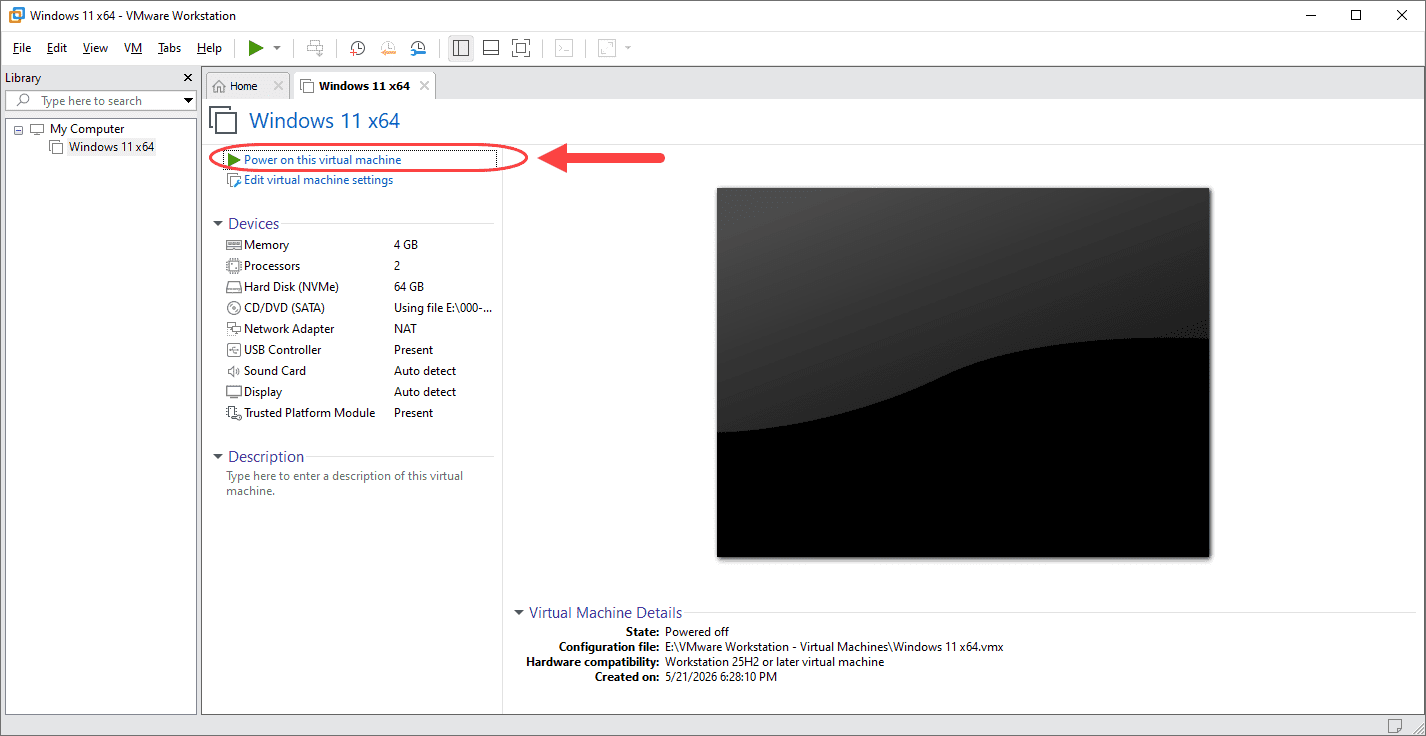The image size is (1426, 736).
Task: Maximize the VMware Workstation window
Action: pos(1356,15)
